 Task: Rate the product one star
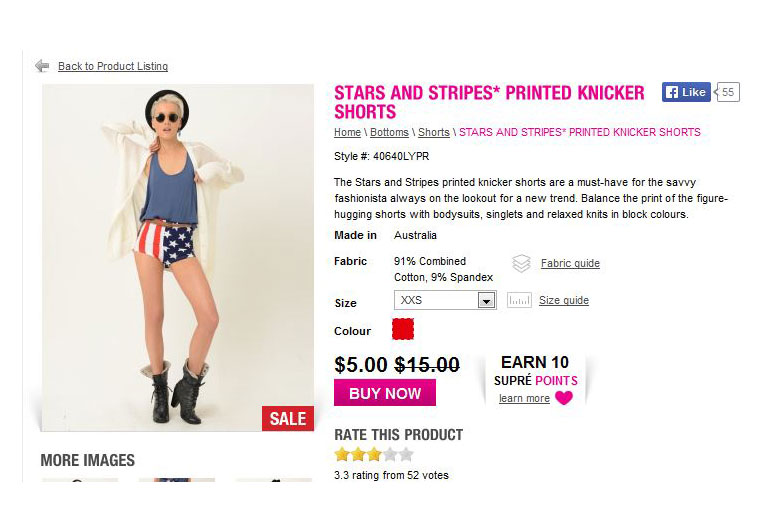pos(342,454)
